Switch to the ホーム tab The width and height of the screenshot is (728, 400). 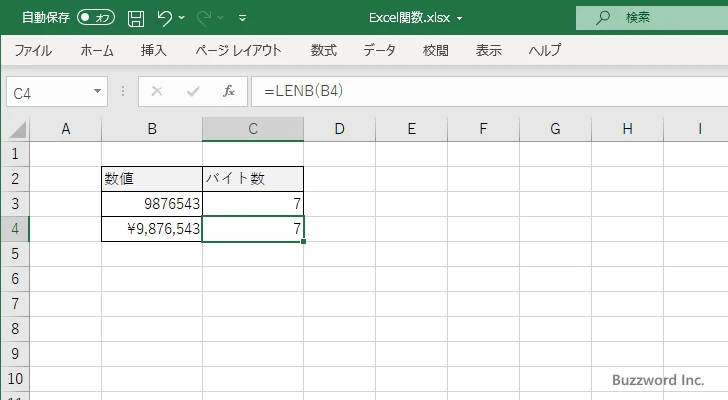(97, 50)
